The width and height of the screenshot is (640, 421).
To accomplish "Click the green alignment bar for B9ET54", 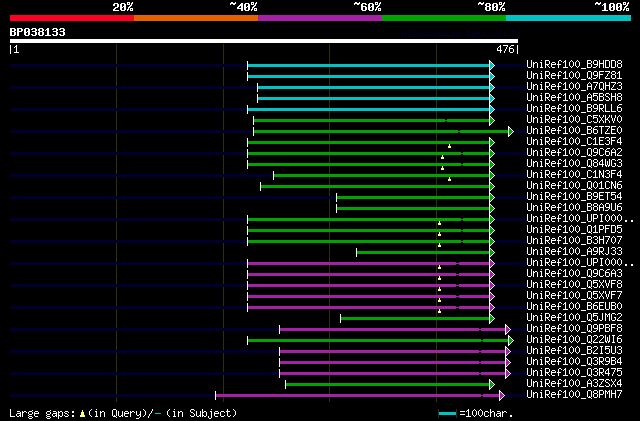I will click(x=413, y=198).
